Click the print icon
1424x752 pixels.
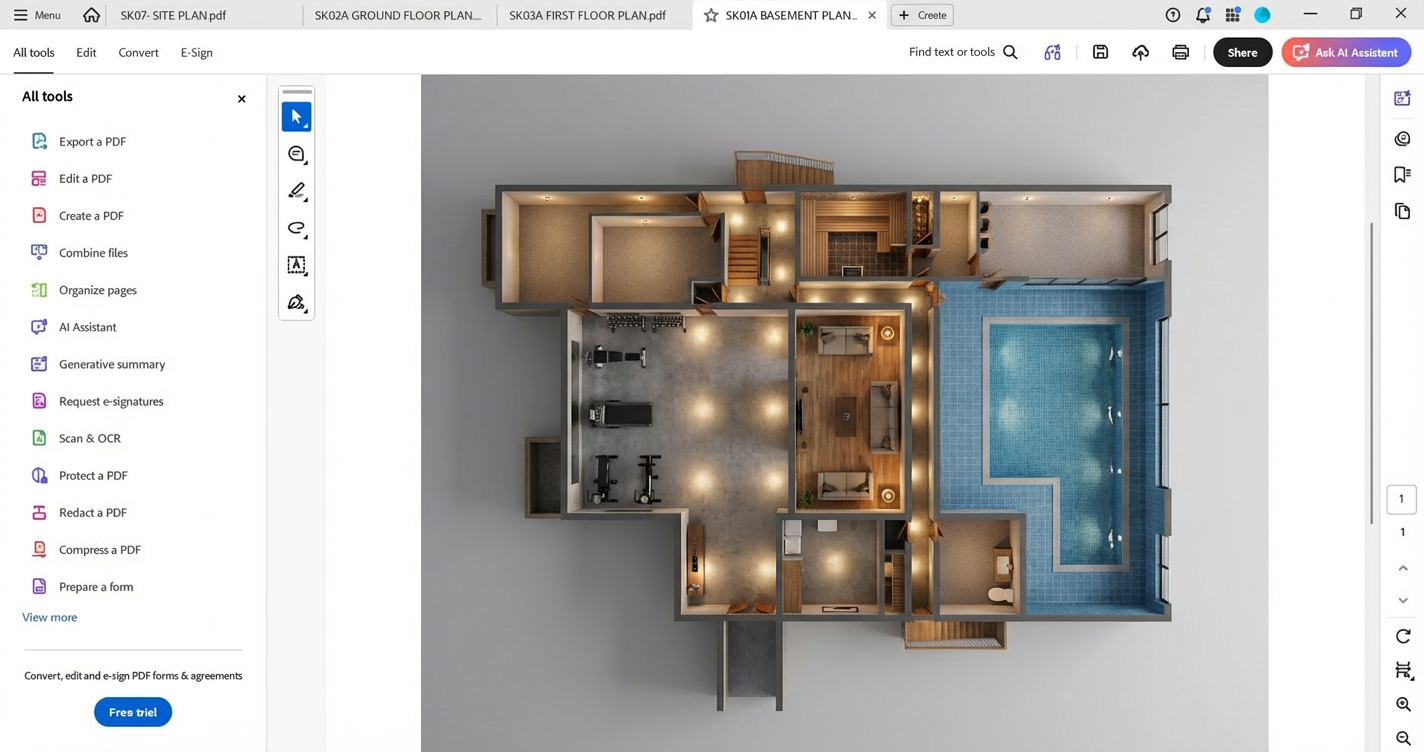(1180, 52)
